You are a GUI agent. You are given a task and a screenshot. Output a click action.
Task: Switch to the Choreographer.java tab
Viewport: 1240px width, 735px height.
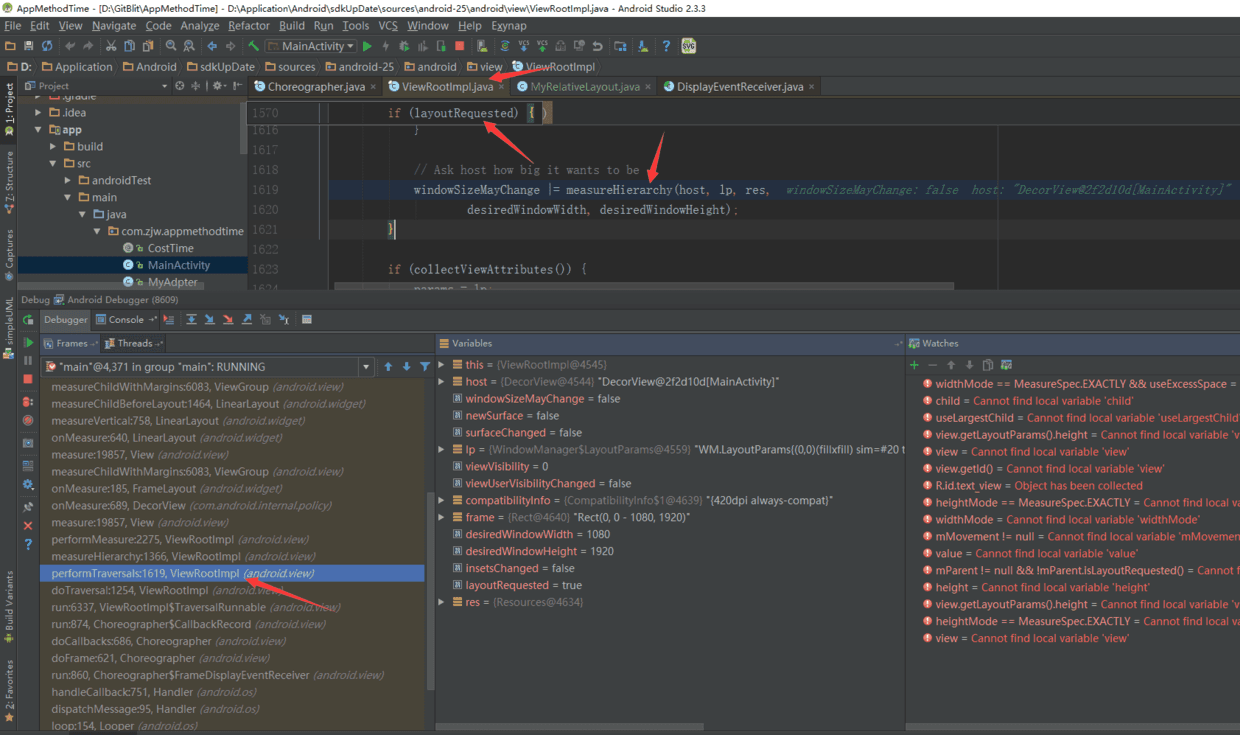315,87
